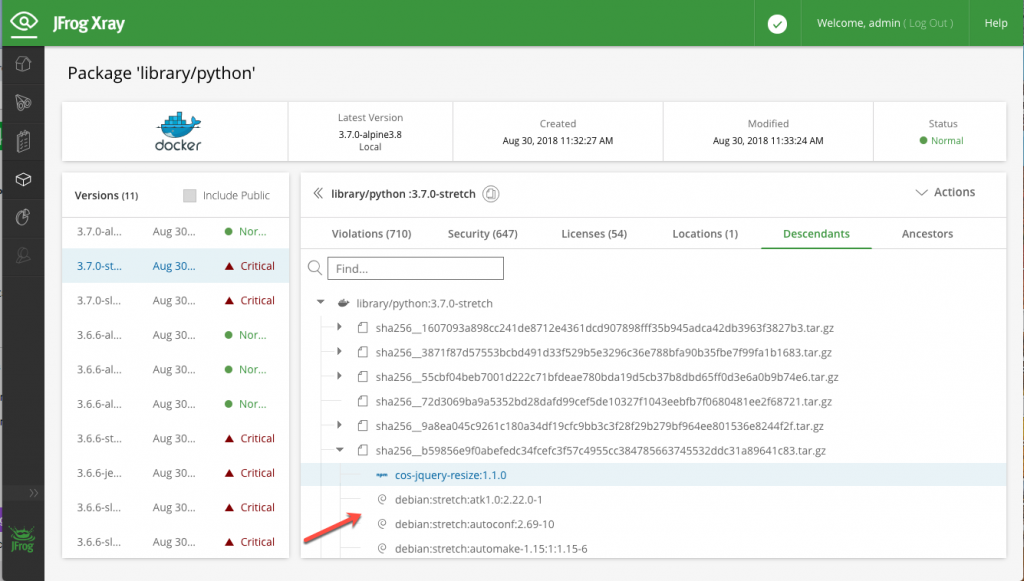This screenshot has width=1024, height=581.
Task: Click the magnifier icon beside Find field
Action: 315,268
